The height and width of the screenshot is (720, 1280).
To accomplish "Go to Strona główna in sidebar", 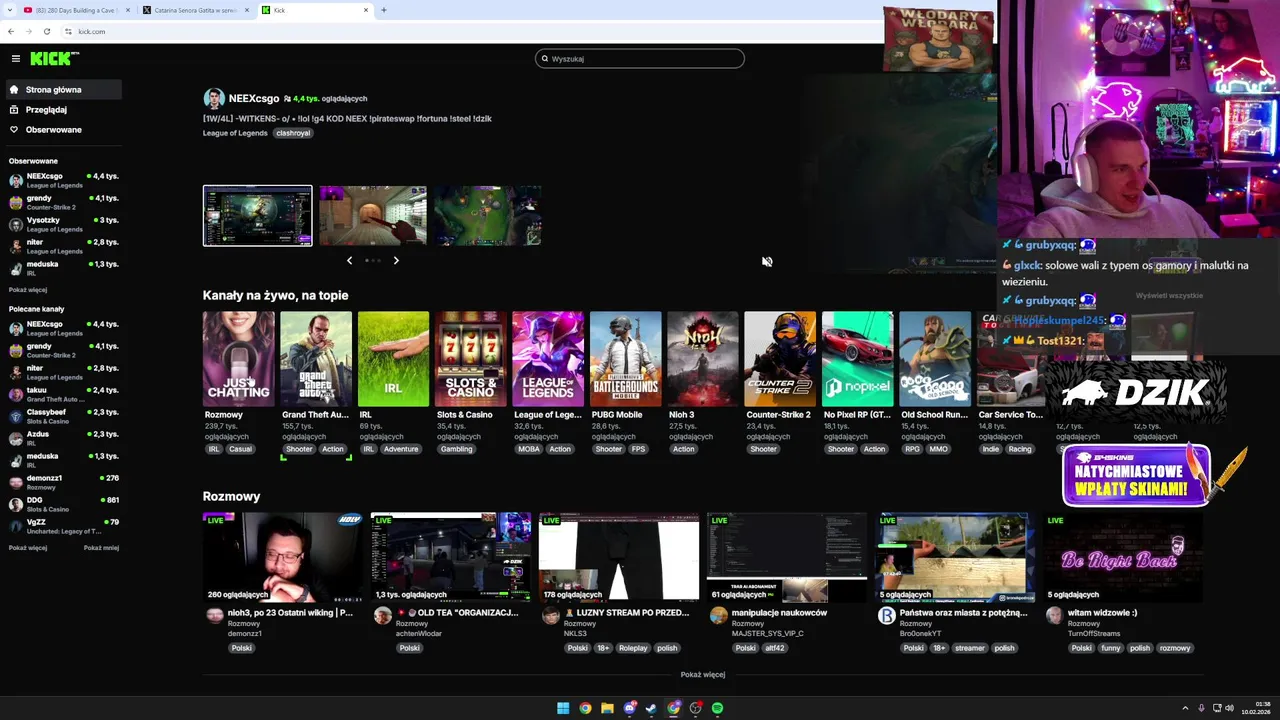I will [63, 90].
